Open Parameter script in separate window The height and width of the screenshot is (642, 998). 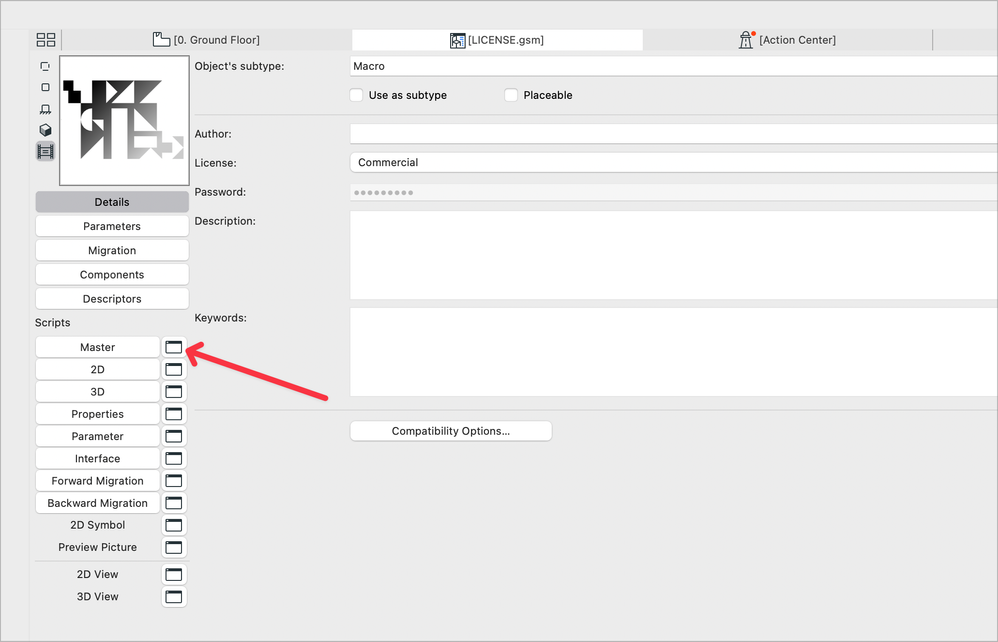(174, 436)
